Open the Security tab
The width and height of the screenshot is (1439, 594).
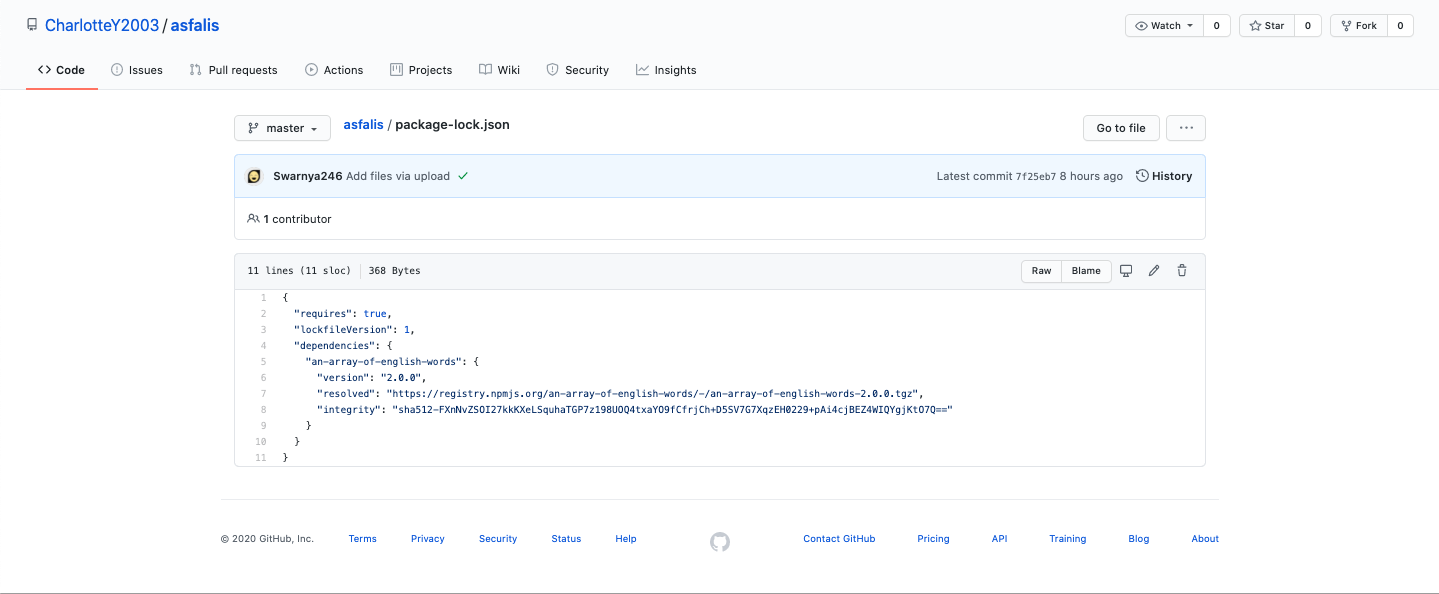(x=578, y=70)
